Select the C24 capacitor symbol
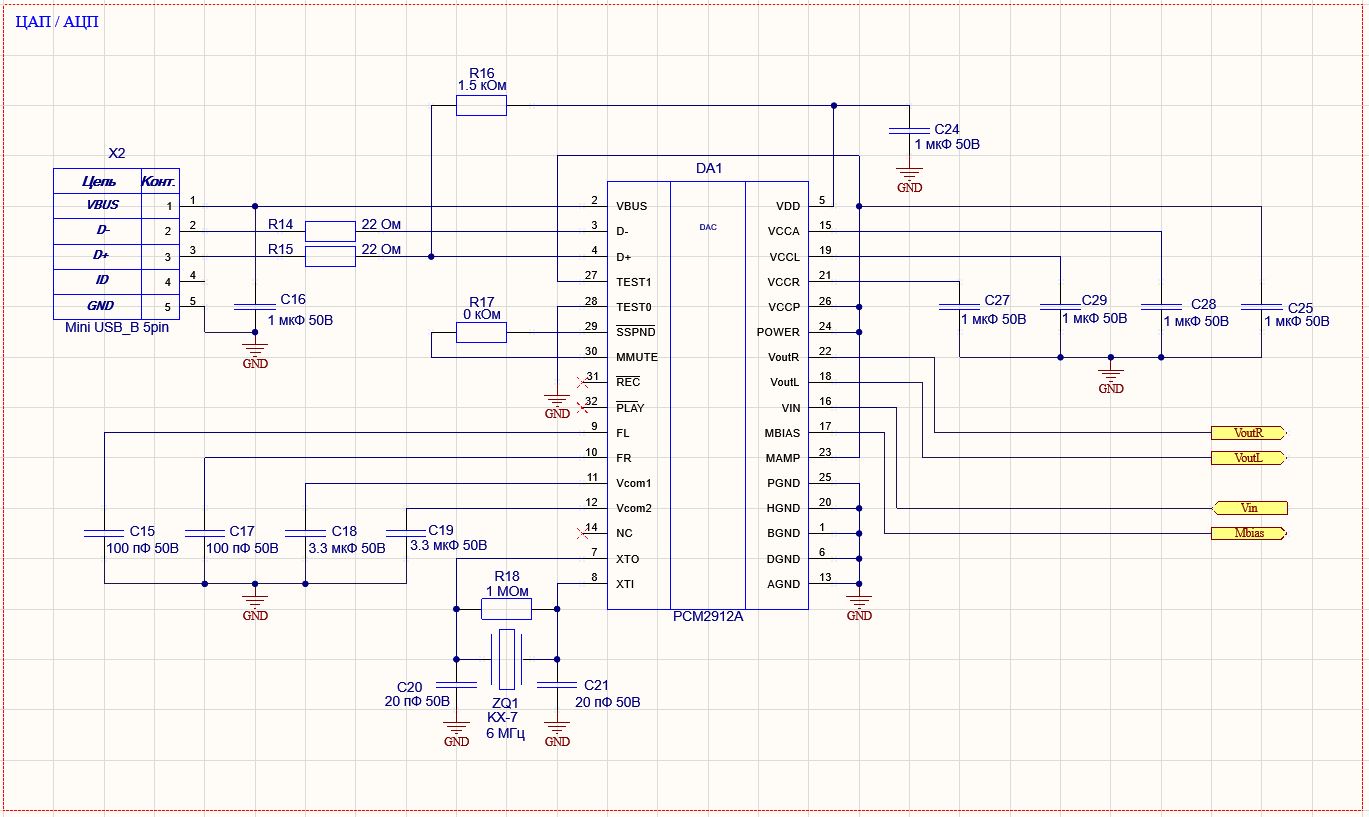Image resolution: width=1369 pixels, height=817 pixels. click(x=909, y=131)
